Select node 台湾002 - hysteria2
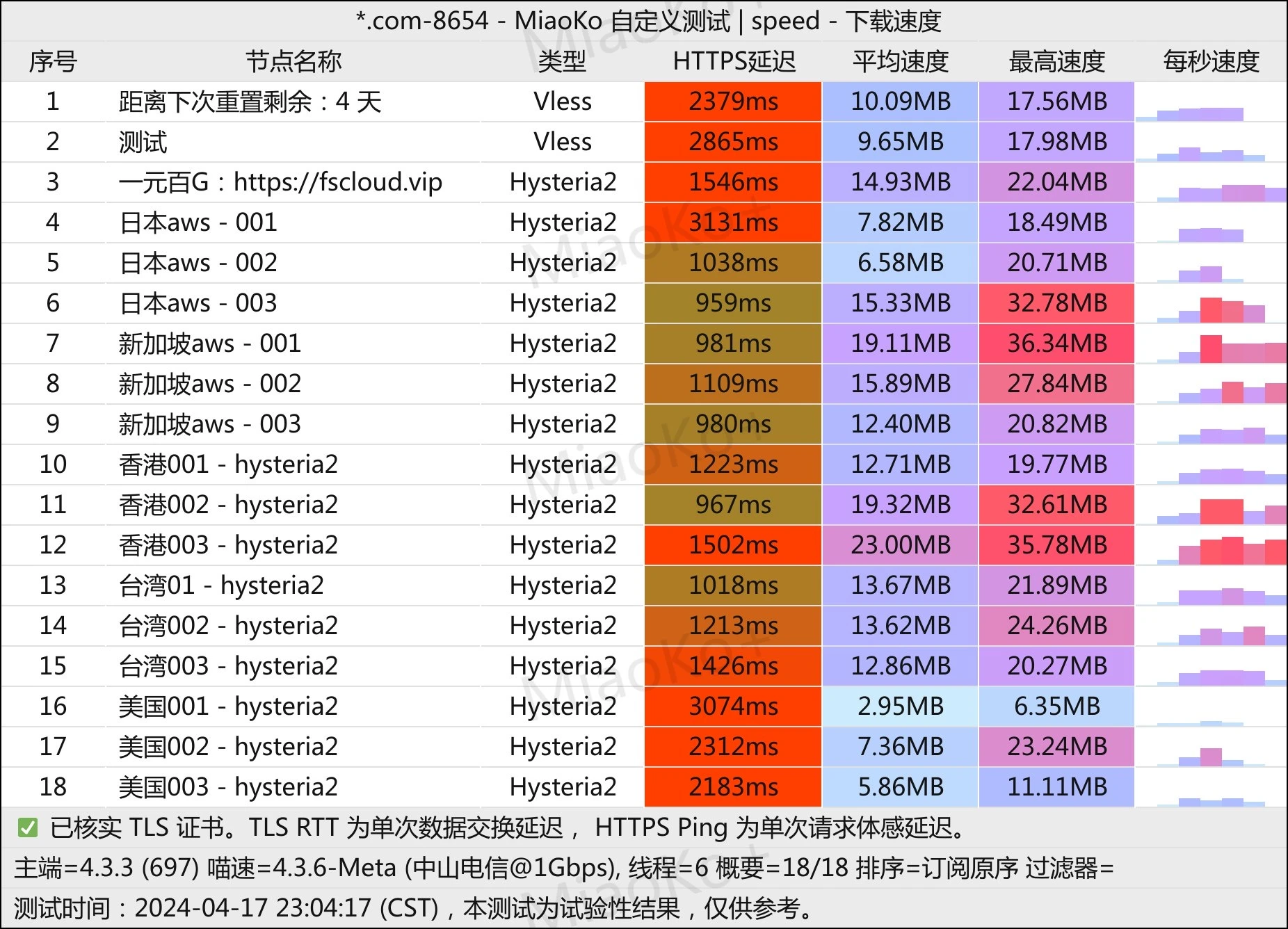This screenshot has height=929, width=1288. (228, 626)
